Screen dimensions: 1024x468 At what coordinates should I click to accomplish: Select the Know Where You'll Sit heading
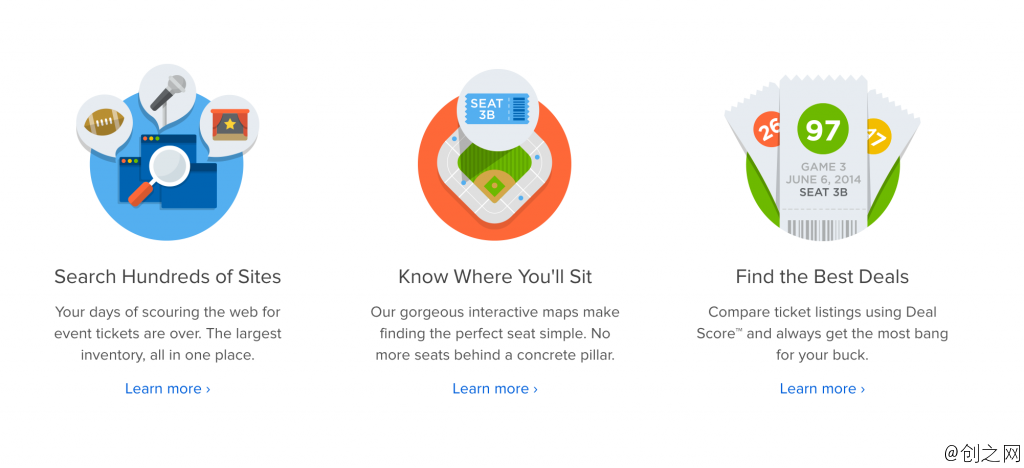pyautogui.click(x=495, y=277)
